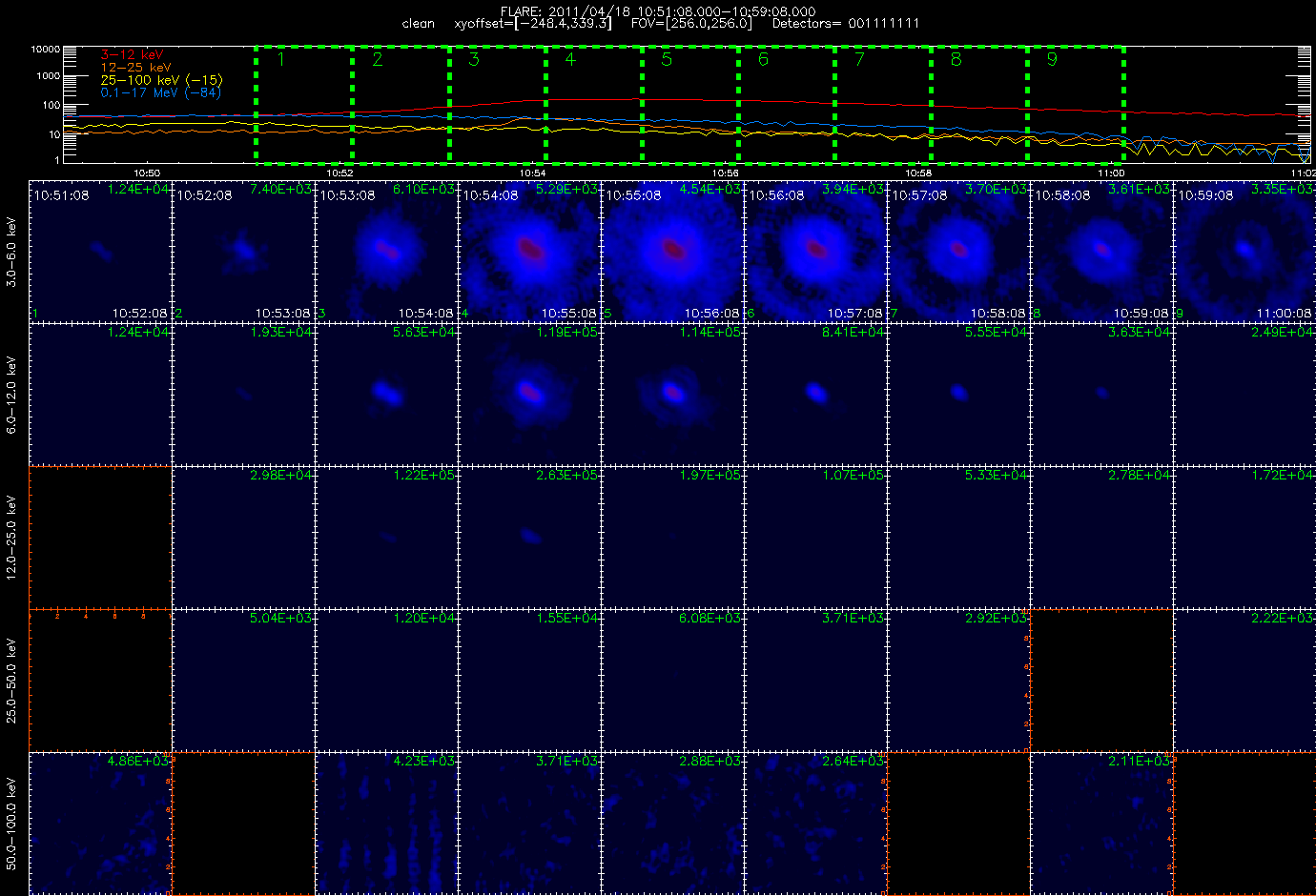
Task: Open the 12-25 keV image labeled 1.22E+05
Action: click(387, 537)
